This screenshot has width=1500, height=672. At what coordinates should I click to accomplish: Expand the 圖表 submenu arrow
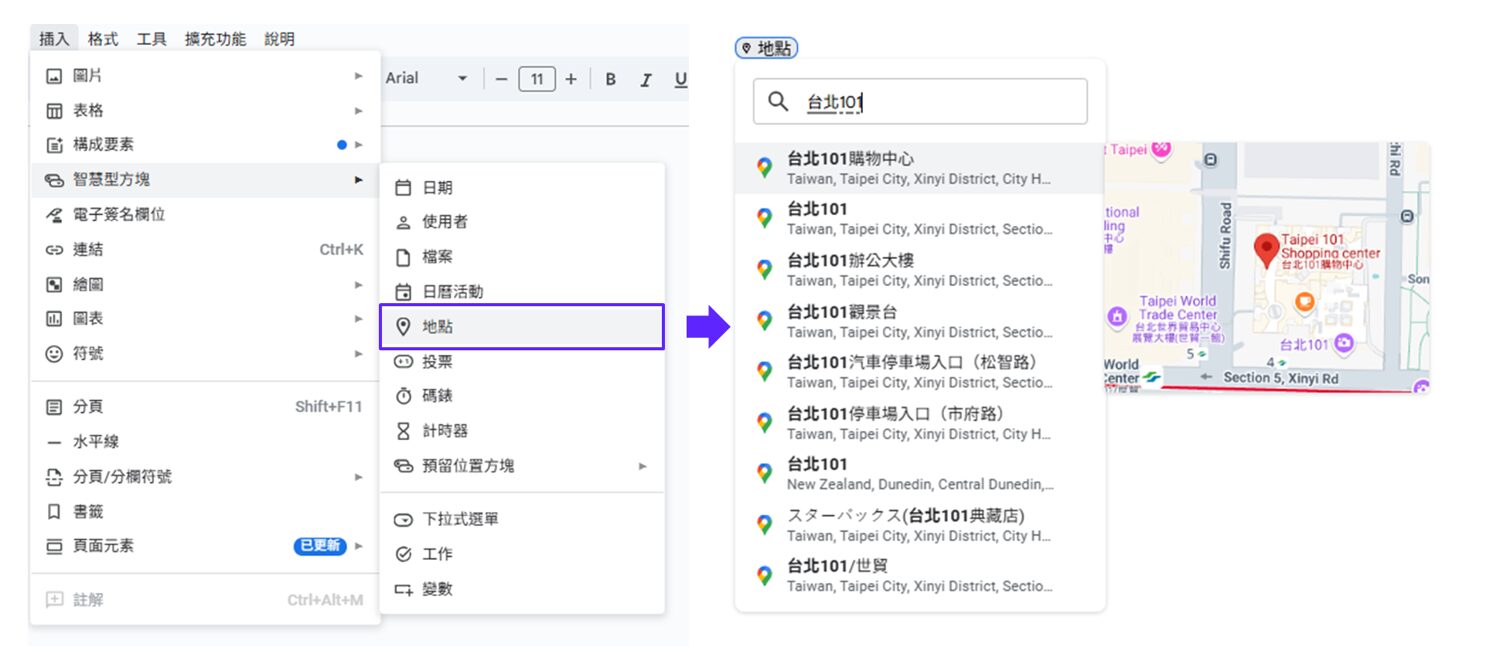point(359,319)
